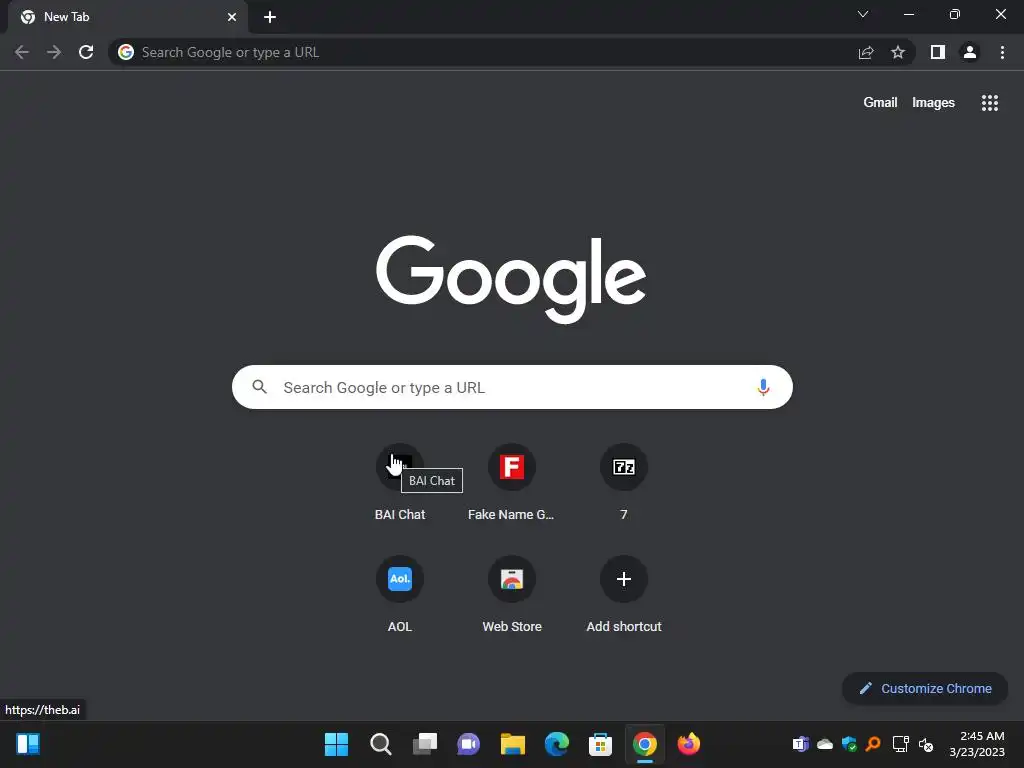This screenshot has height=768, width=1024.
Task: Open Task View on the taskbar
Action: (x=424, y=744)
